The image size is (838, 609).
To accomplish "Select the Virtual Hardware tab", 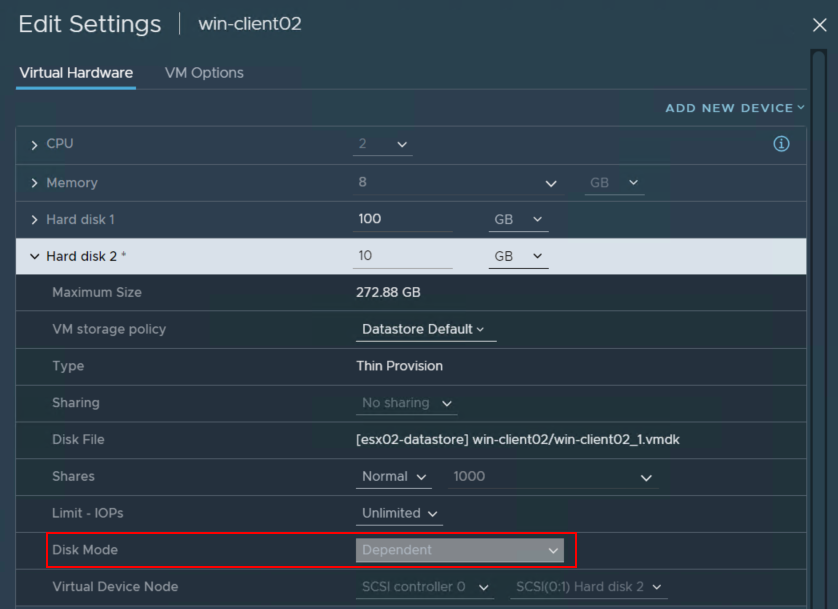I will point(76,73).
